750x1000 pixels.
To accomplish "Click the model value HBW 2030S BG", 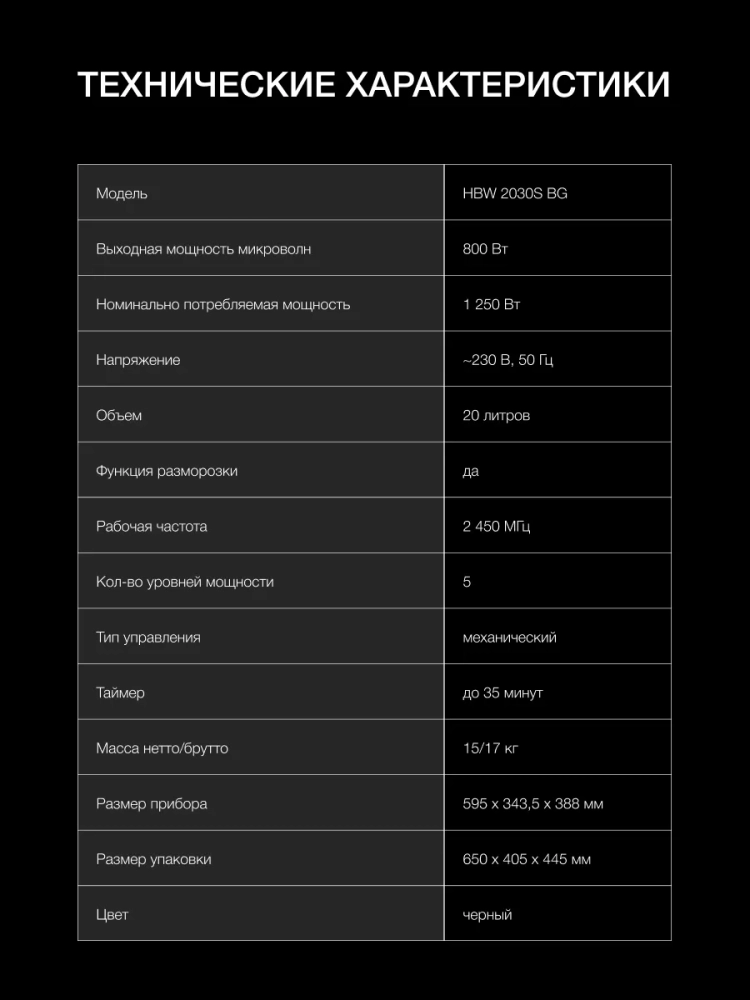I will [x=515, y=193].
